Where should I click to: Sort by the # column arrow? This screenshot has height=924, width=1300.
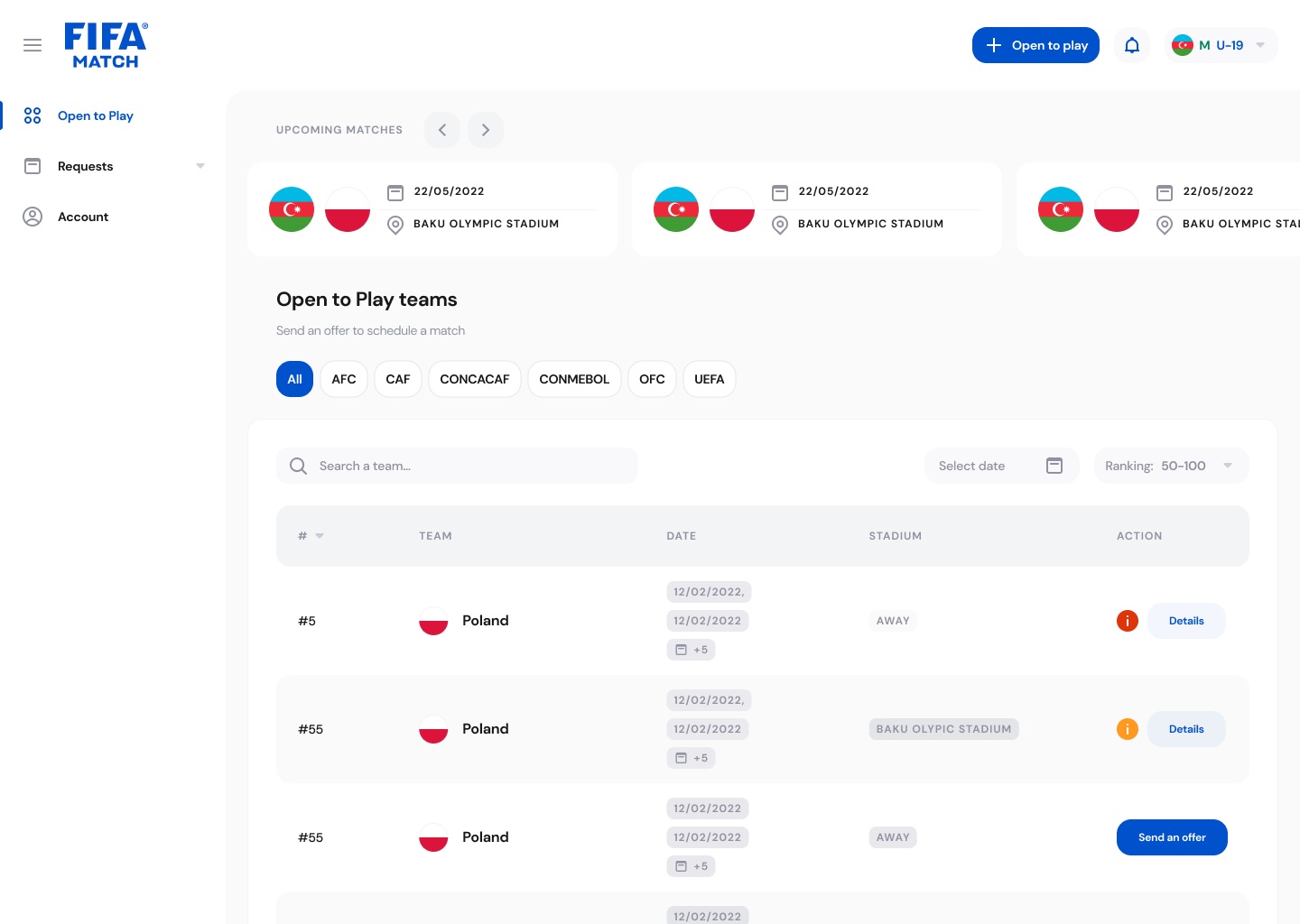[320, 536]
